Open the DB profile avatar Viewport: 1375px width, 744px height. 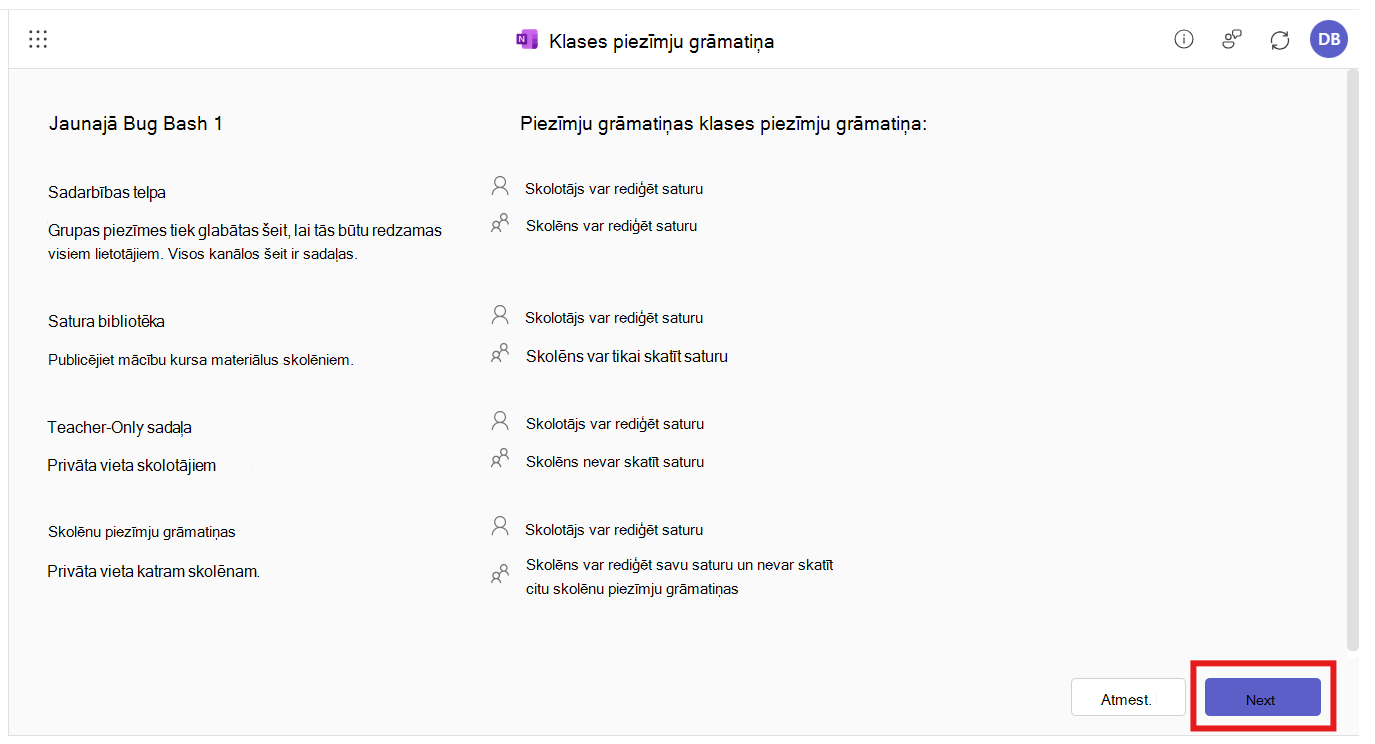(x=1329, y=39)
